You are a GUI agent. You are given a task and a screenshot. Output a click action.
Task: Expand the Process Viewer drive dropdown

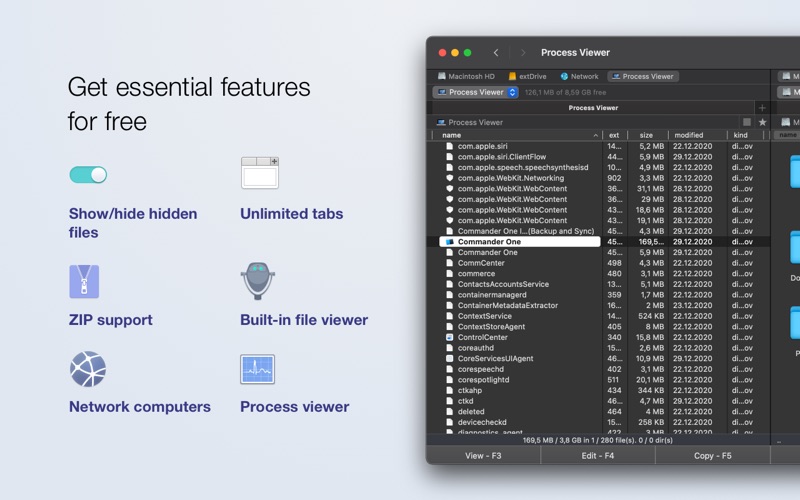[475, 92]
